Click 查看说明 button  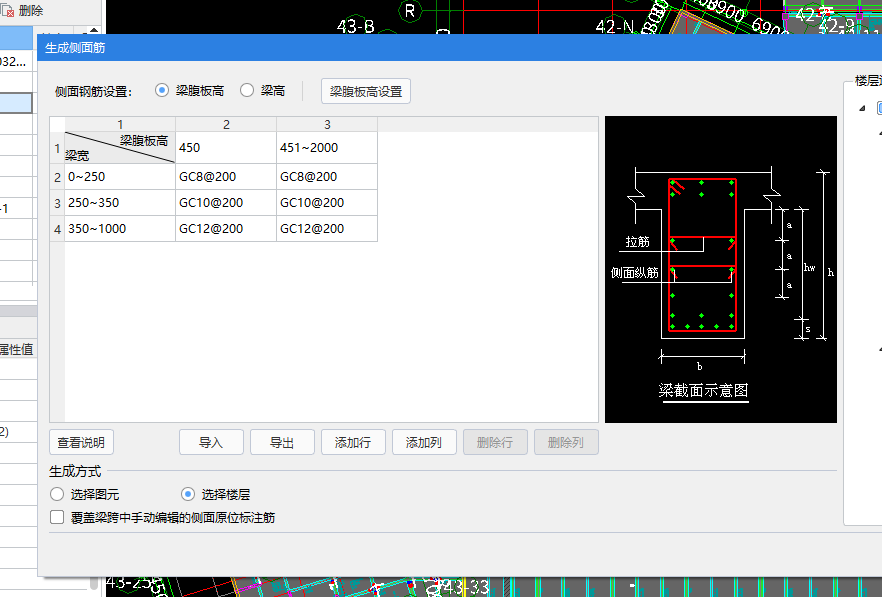click(x=81, y=442)
